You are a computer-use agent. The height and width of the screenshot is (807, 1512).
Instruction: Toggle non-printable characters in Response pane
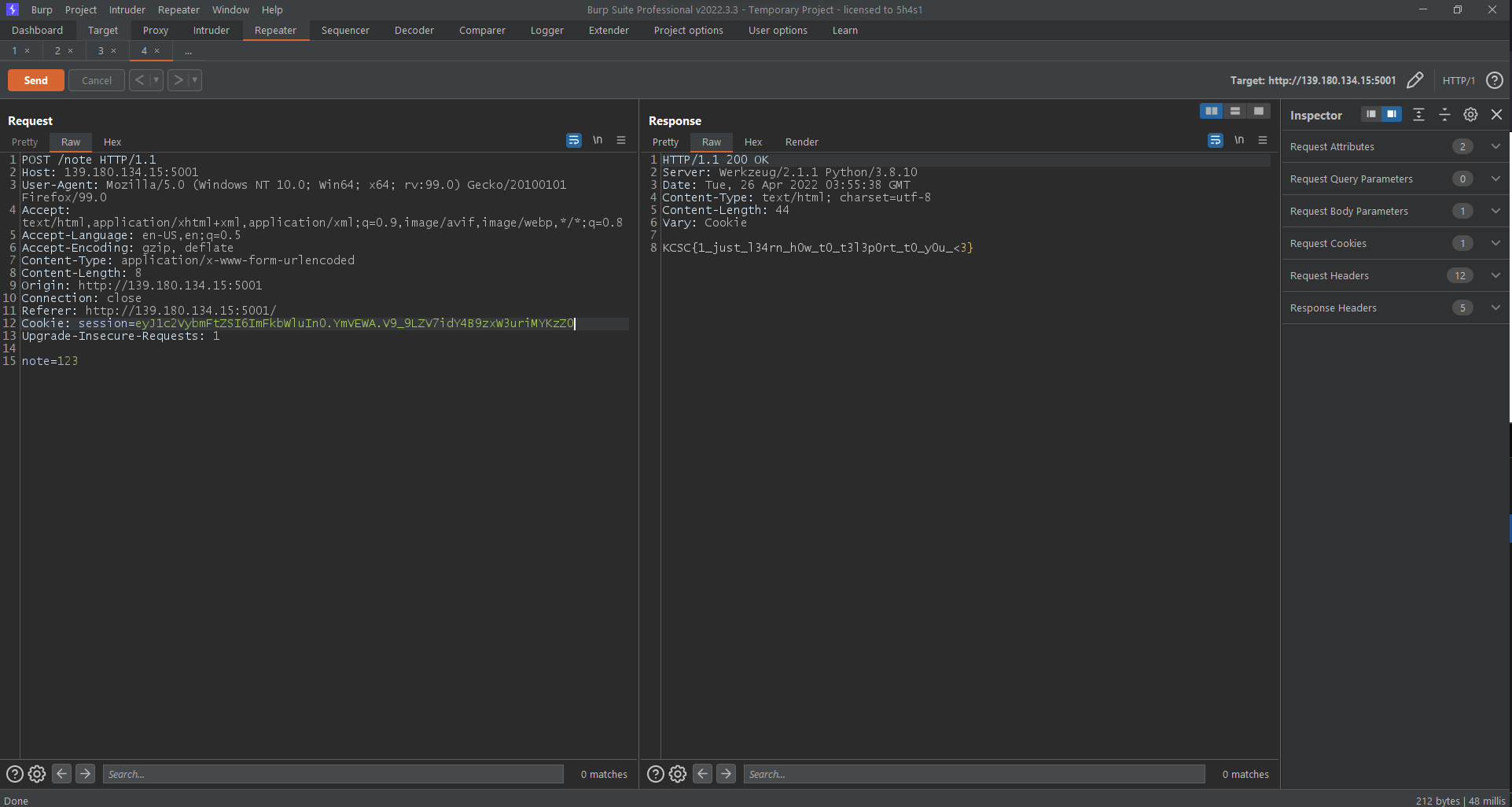1239,140
